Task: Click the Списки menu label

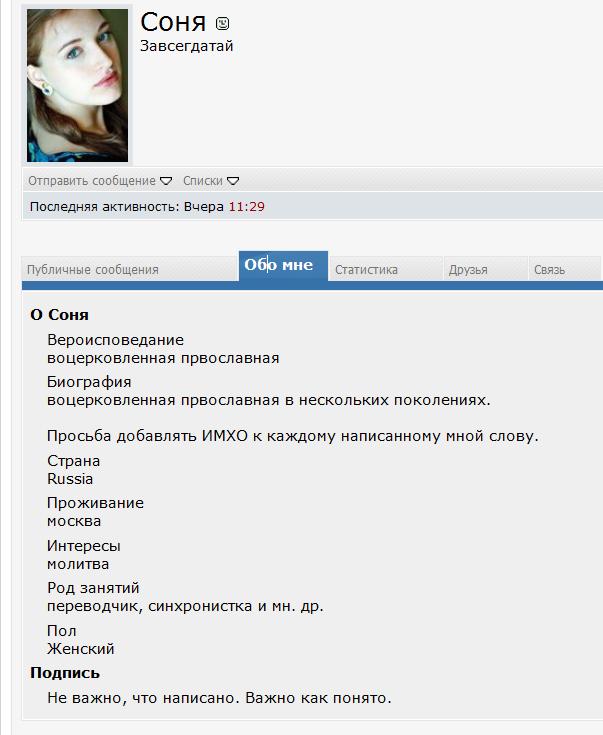Action: (203, 181)
